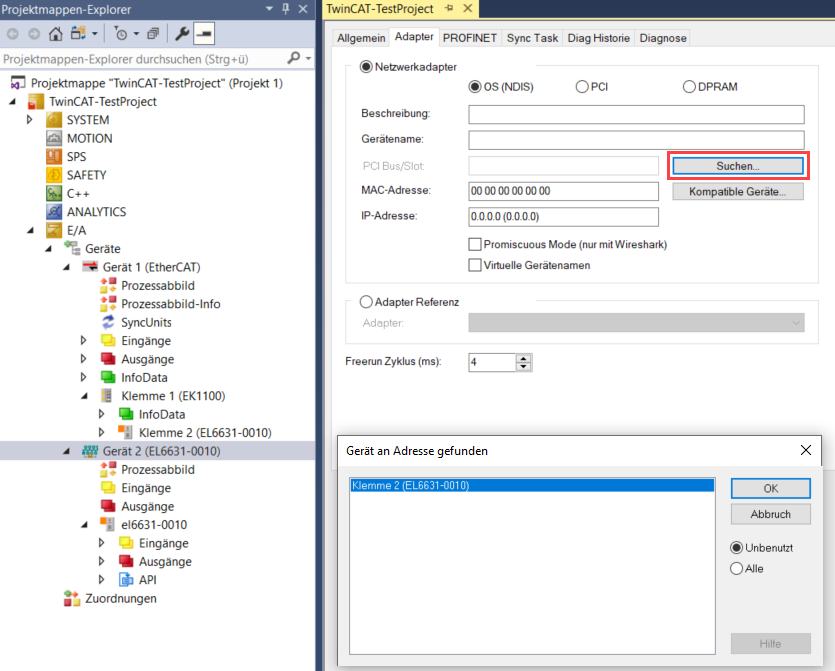Collapse the Gerät 1 (EtherCAT) node
The image size is (835, 671).
[66, 267]
